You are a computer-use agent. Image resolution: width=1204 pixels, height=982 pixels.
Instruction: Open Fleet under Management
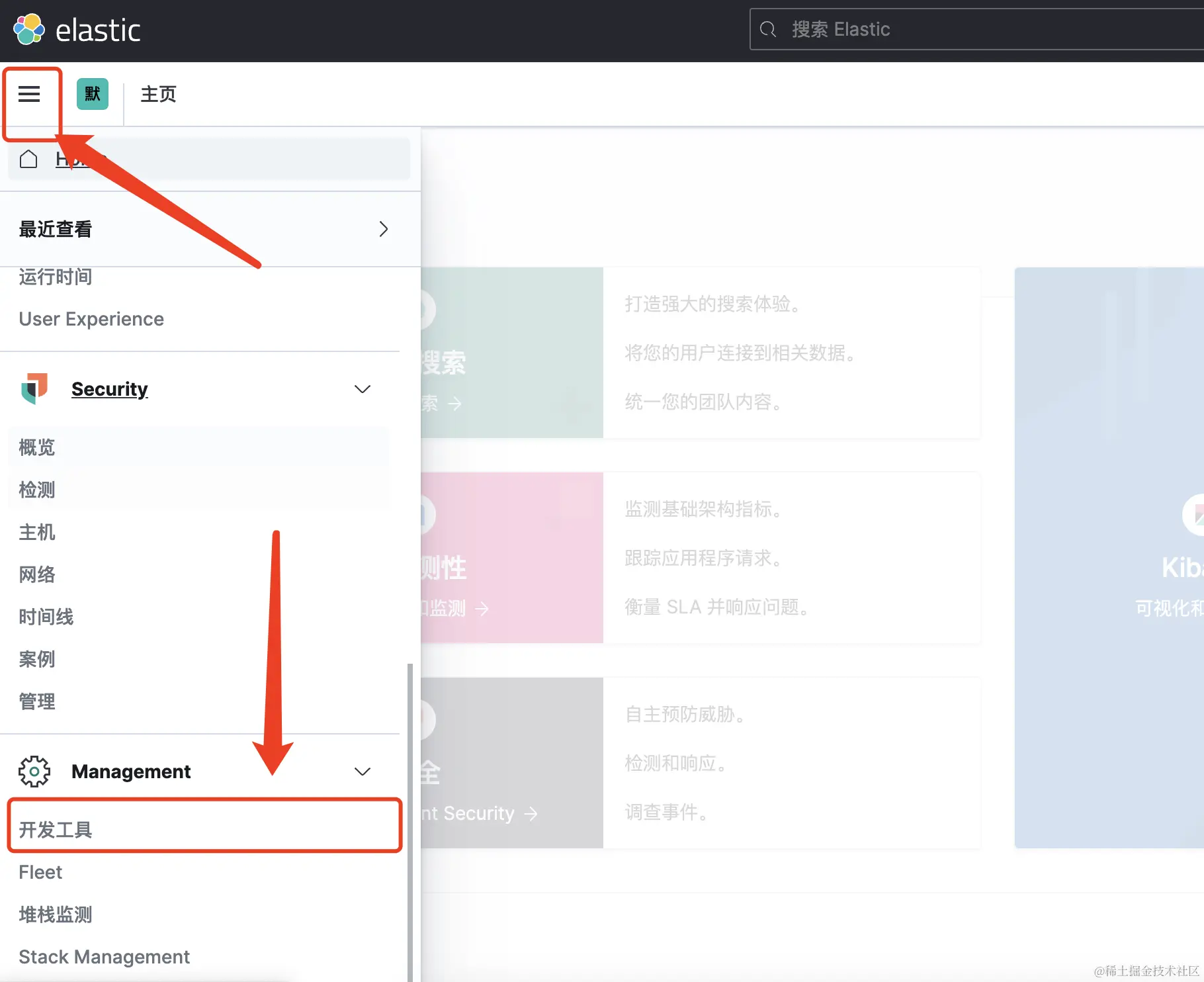coord(40,872)
